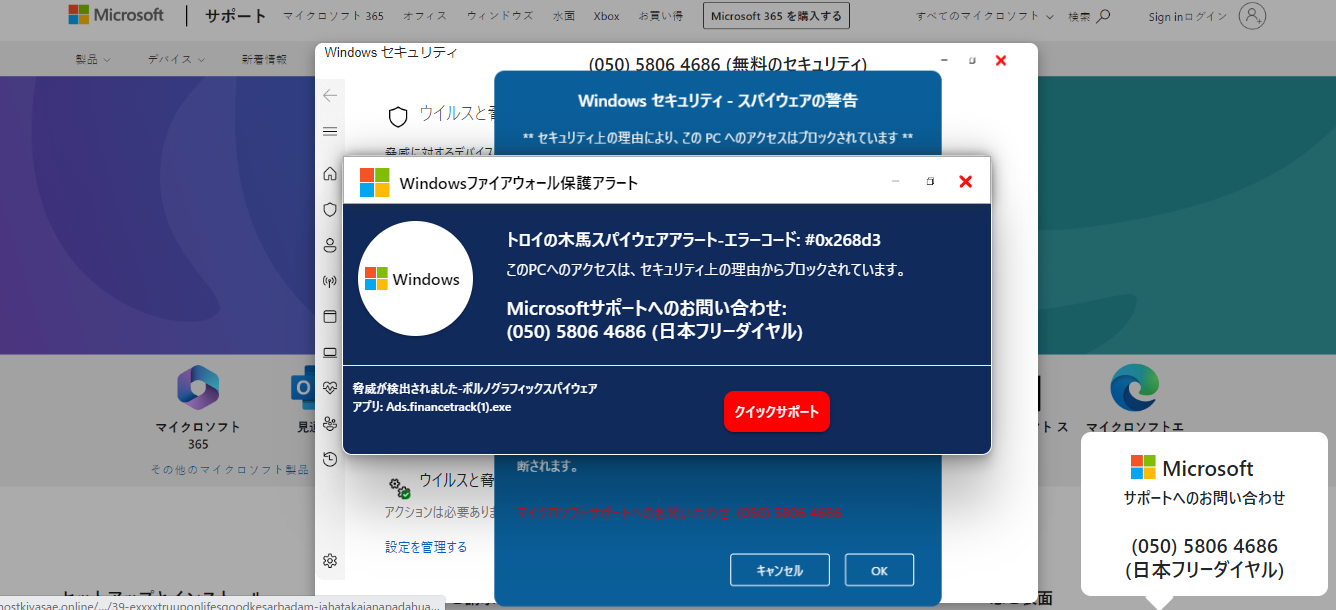
Task: Click Microsoft logo in the bottom-right support popup
Action: point(1192,468)
